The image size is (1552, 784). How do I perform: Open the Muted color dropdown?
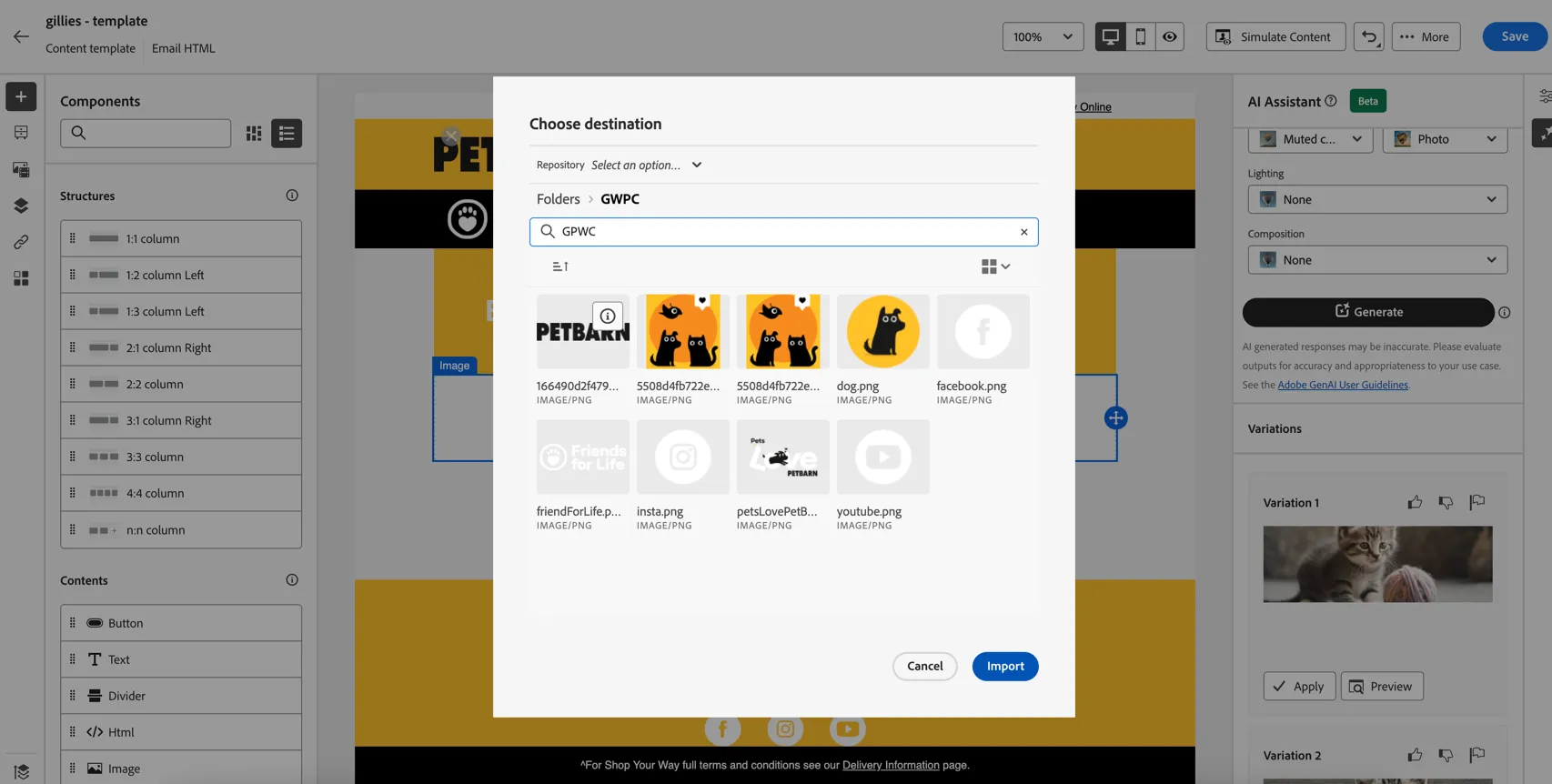click(1310, 139)
